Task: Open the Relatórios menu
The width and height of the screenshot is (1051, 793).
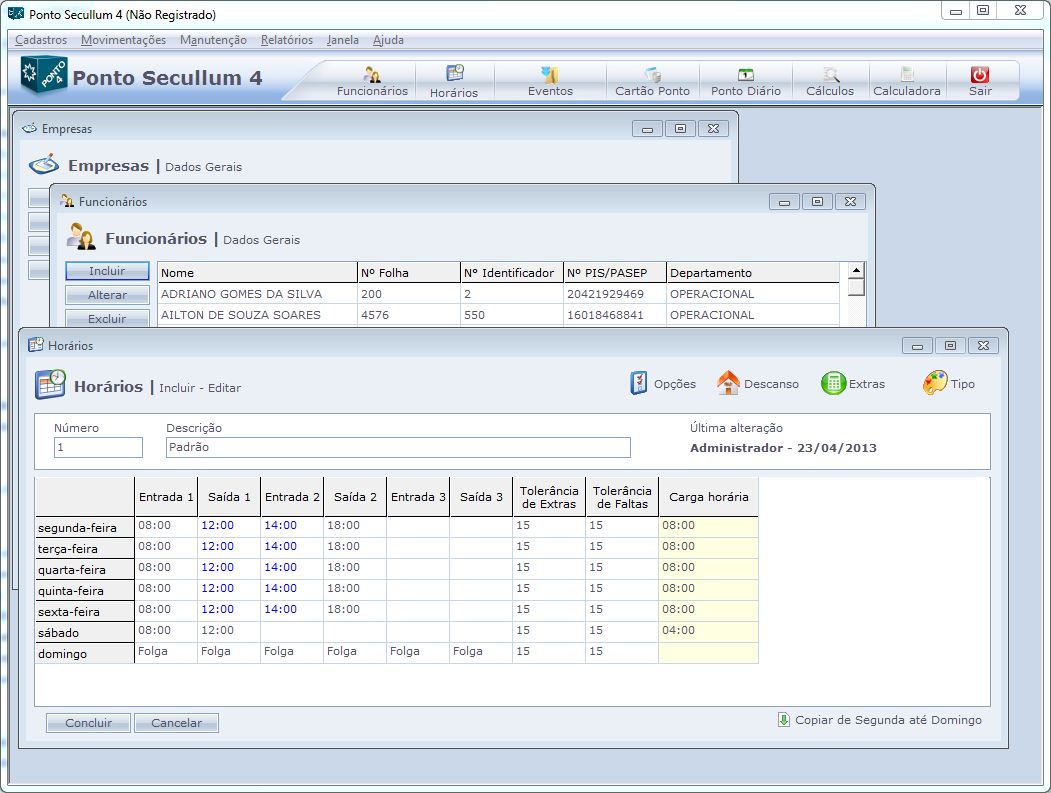Action: (287, 40)
